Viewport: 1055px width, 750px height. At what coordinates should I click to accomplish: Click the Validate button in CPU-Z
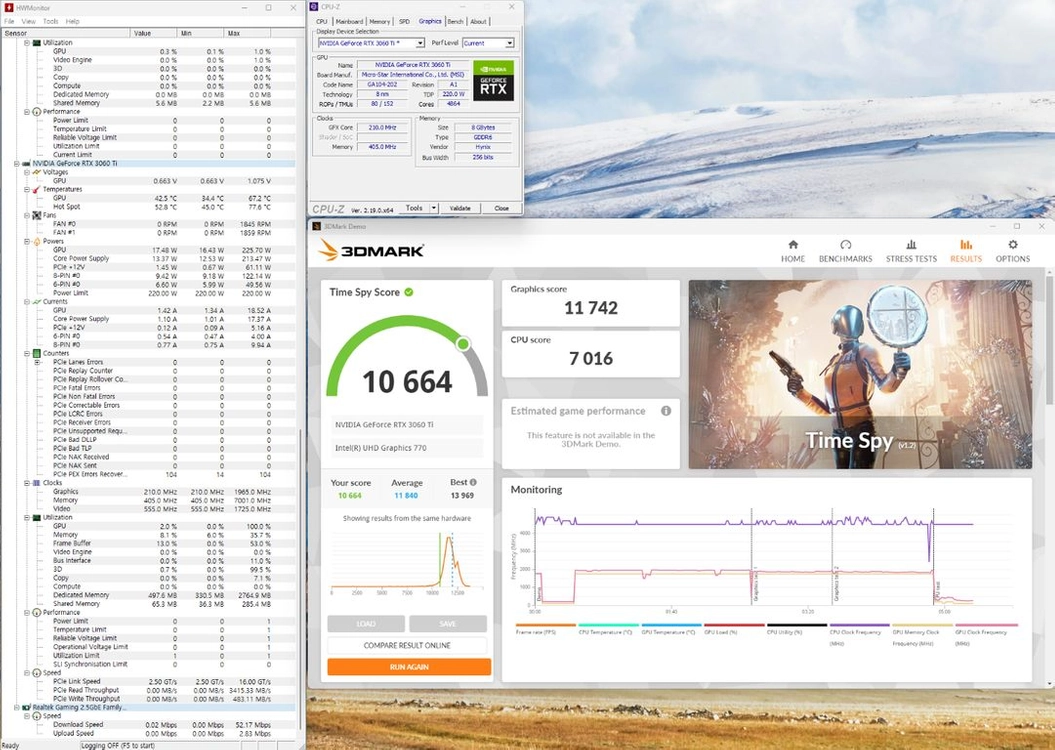click(x=460, y=208)
